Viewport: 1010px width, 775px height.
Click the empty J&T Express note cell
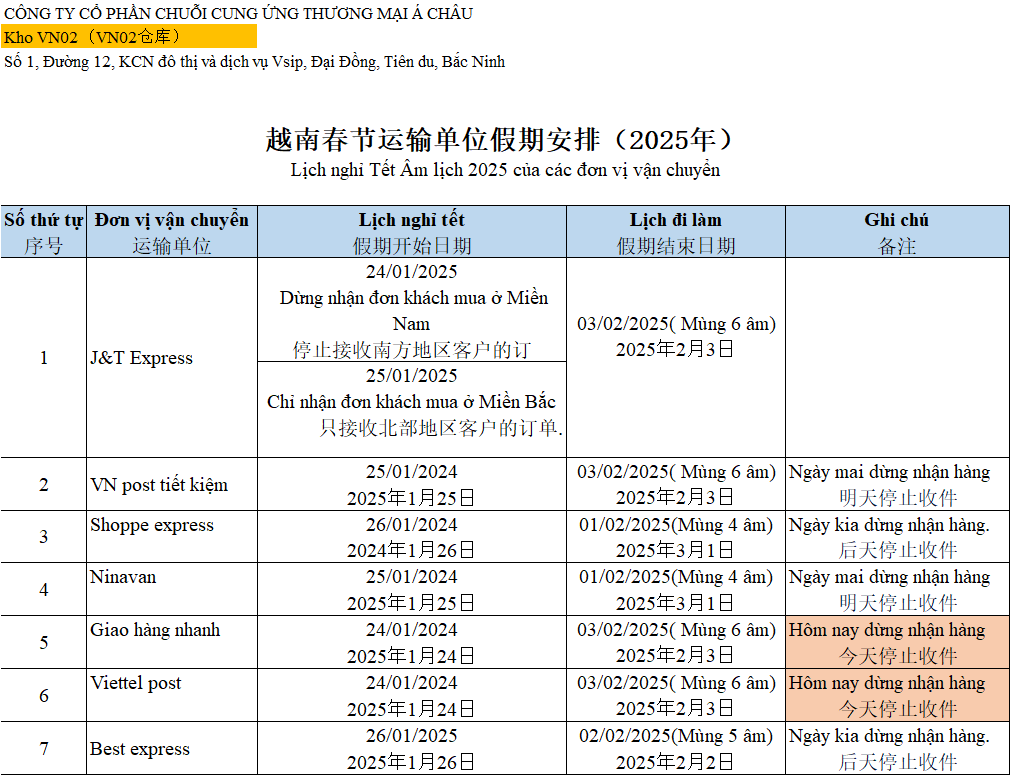pos(897,358)
